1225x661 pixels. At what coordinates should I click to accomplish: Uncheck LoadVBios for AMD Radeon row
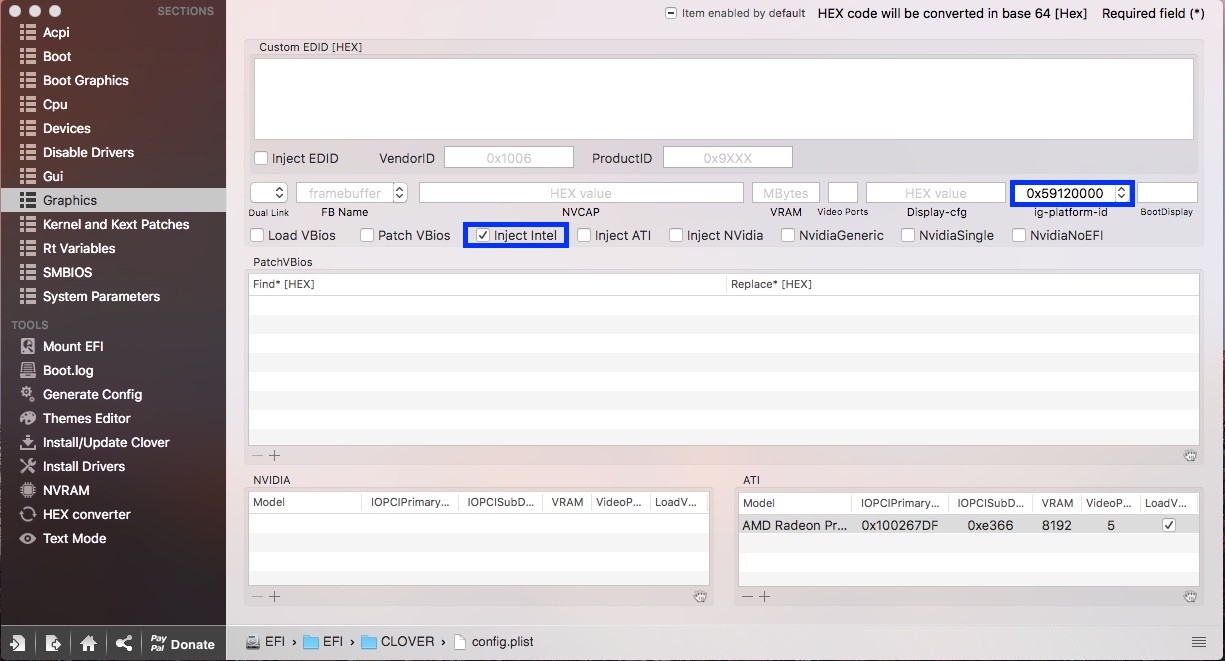(x=1168, y=525)
